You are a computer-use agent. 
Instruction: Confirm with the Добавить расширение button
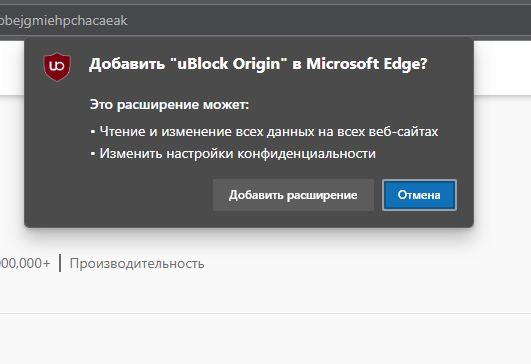pyautogui.click(x=293, y=195)
